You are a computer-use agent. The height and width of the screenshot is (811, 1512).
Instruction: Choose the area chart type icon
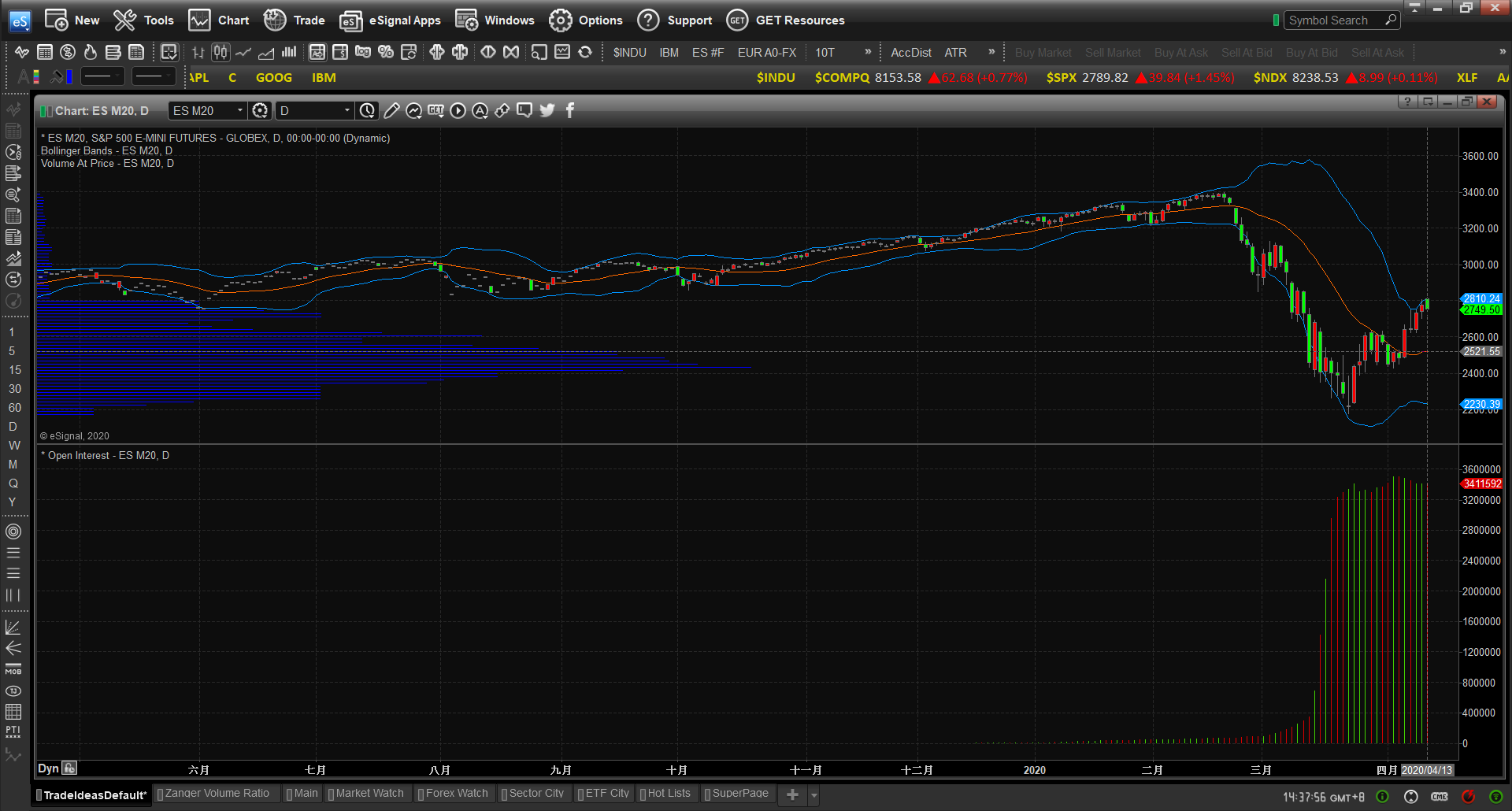coord(266,52)
